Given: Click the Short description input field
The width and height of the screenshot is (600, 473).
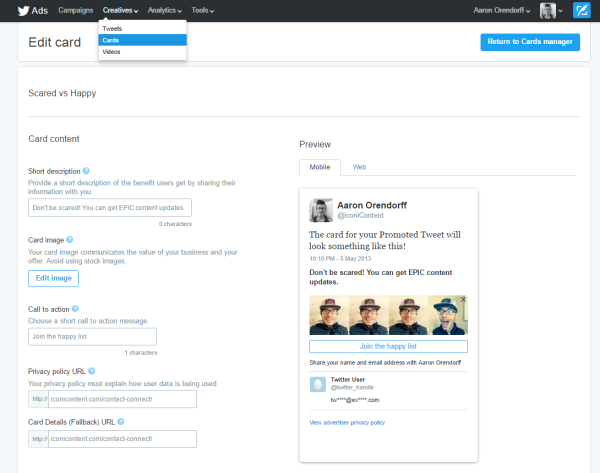Looking at the screenshot, I should 110,207.
